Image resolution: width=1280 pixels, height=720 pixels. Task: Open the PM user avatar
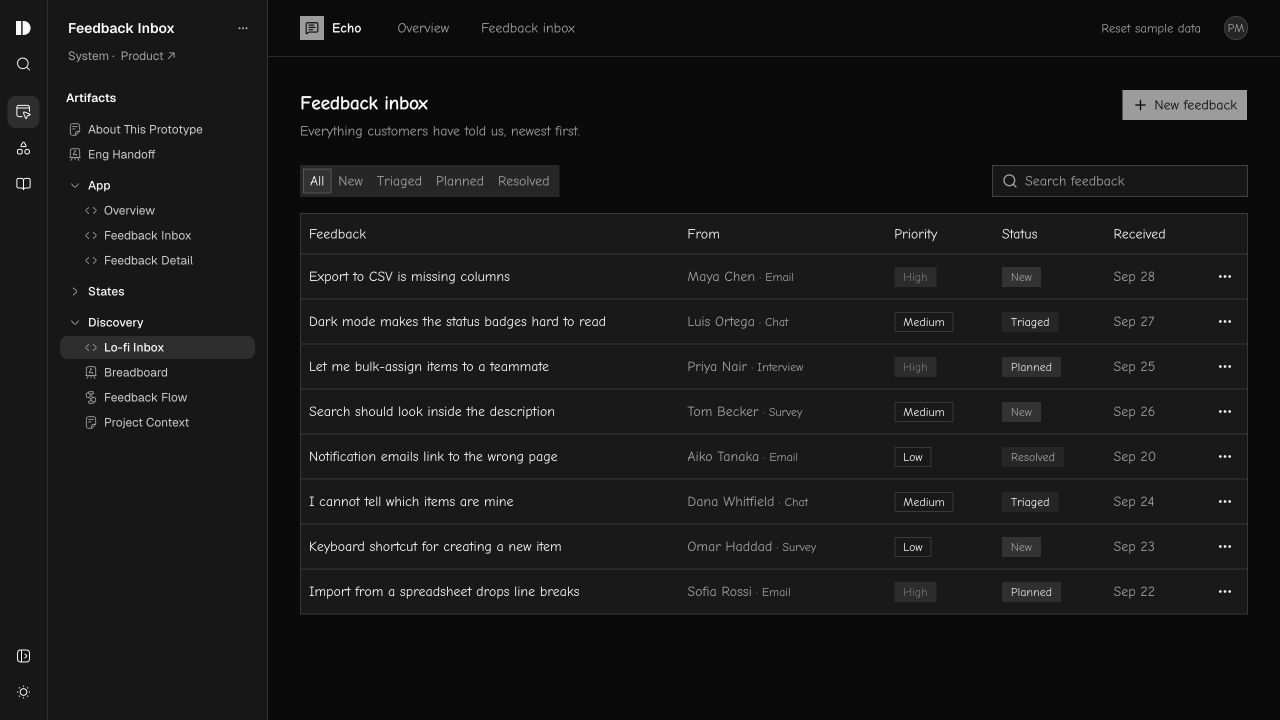1236,28
